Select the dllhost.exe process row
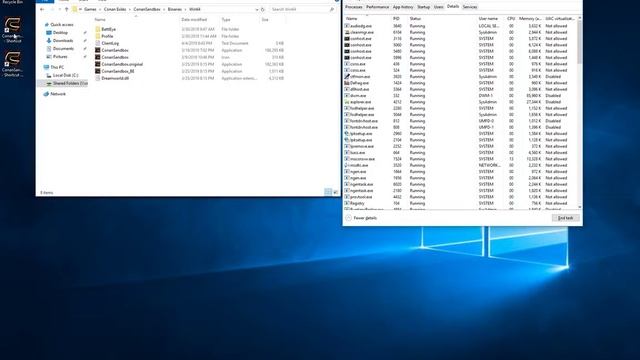The image size is (640, 360). 460,89
